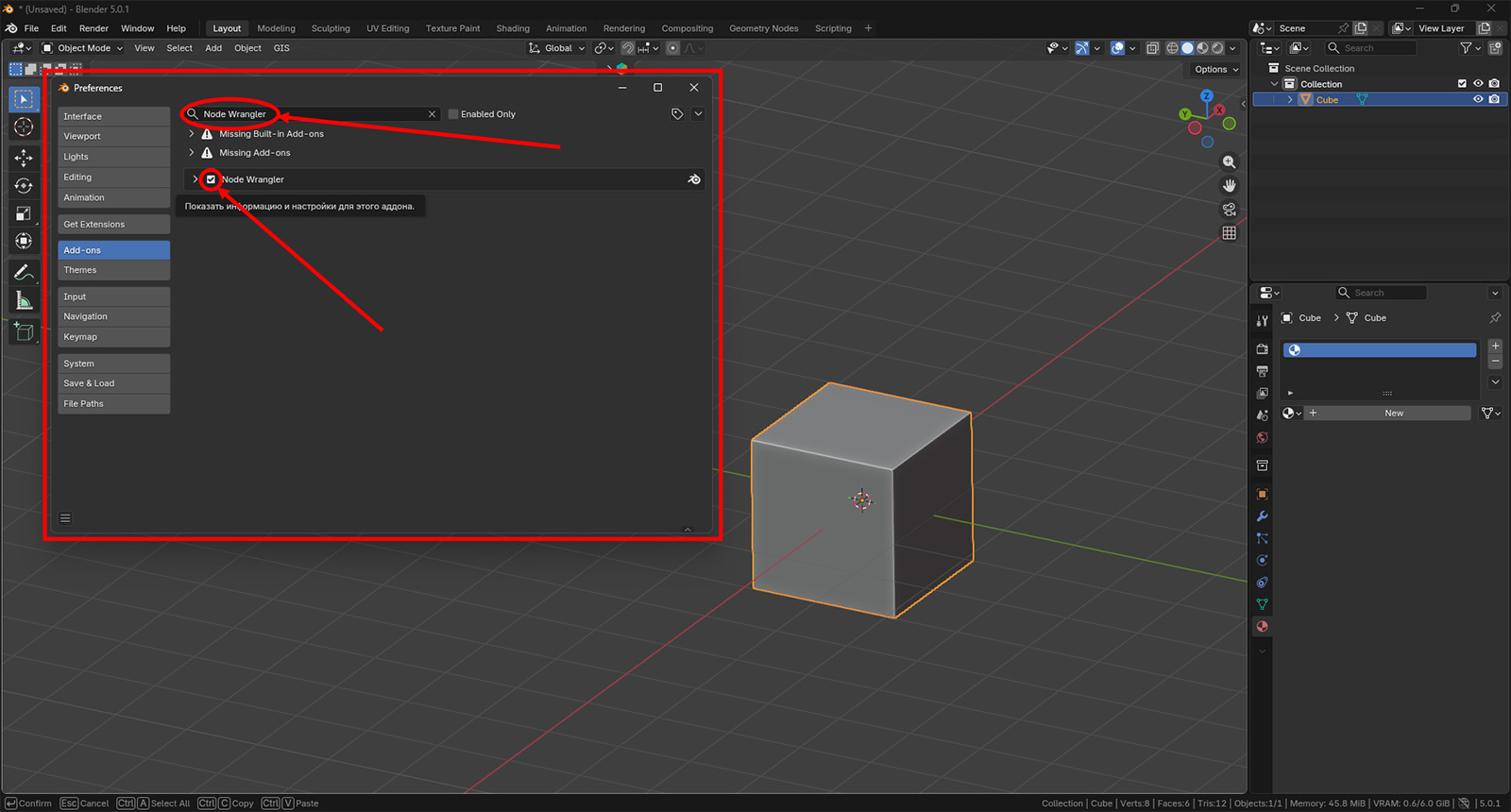This screenshot has width=1511, height=812.
Task: Click the viewport zoom magnifier icon
Action: point(1229,162)
